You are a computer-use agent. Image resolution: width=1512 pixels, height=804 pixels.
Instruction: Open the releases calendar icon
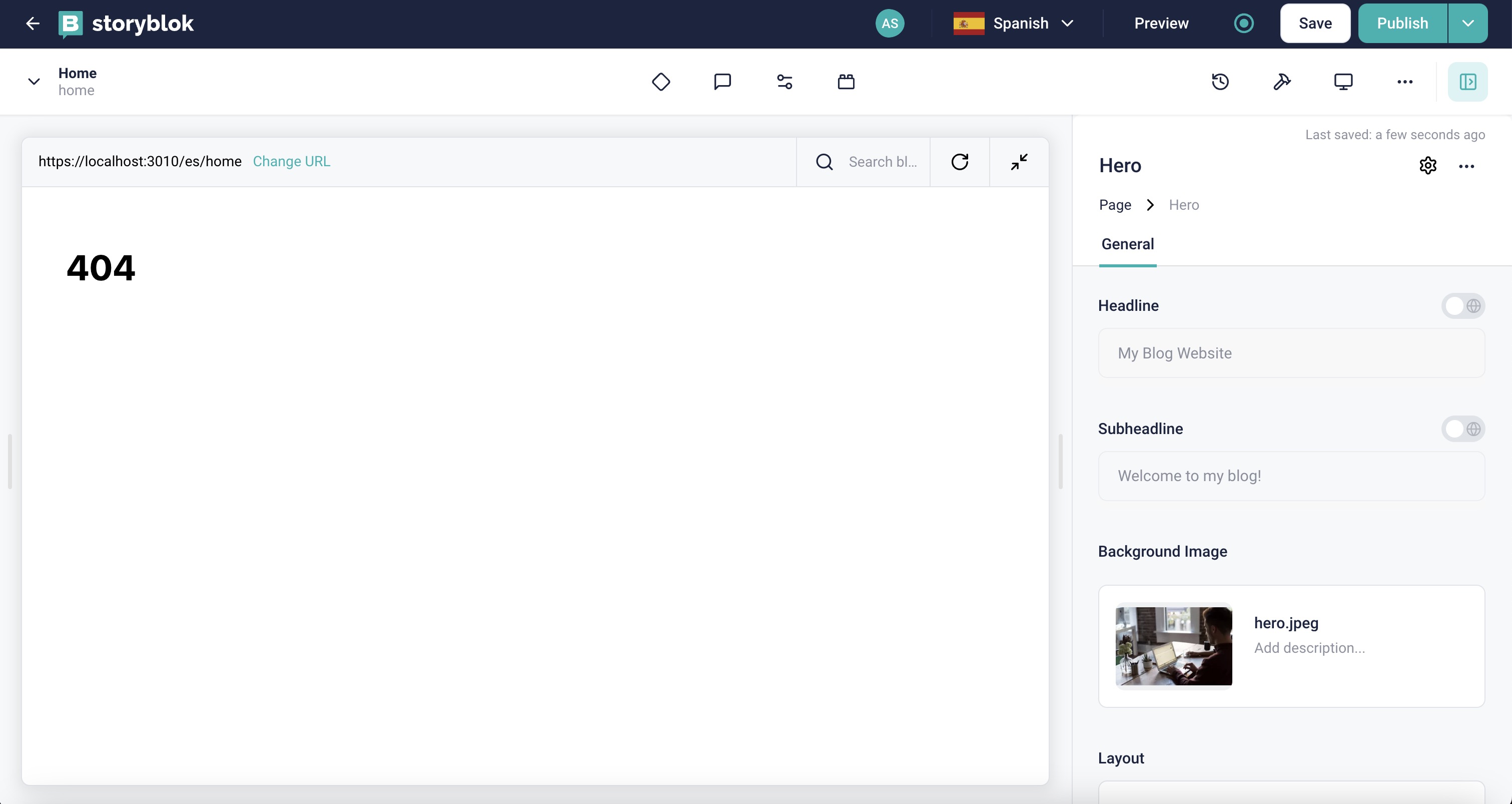click(846, 82)
